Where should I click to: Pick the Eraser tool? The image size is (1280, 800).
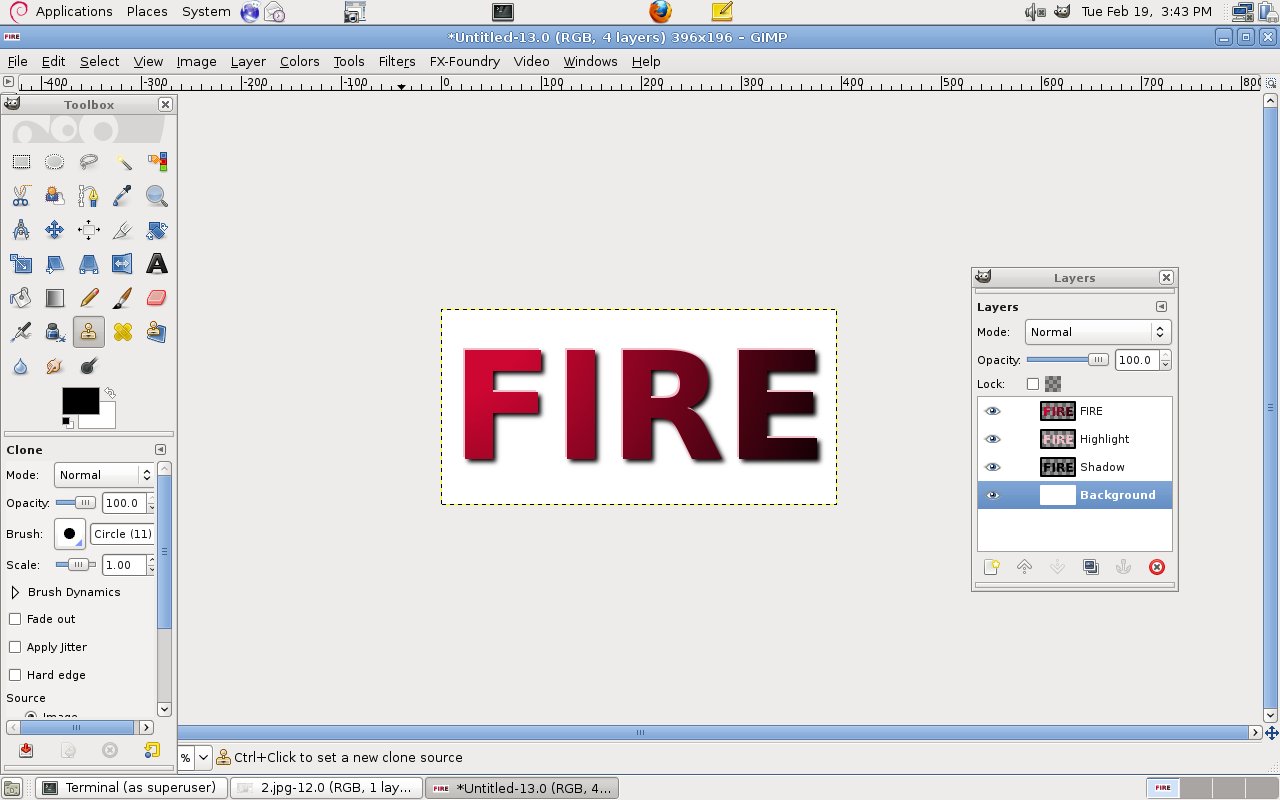pyautogui.click(x=156, y=297)
